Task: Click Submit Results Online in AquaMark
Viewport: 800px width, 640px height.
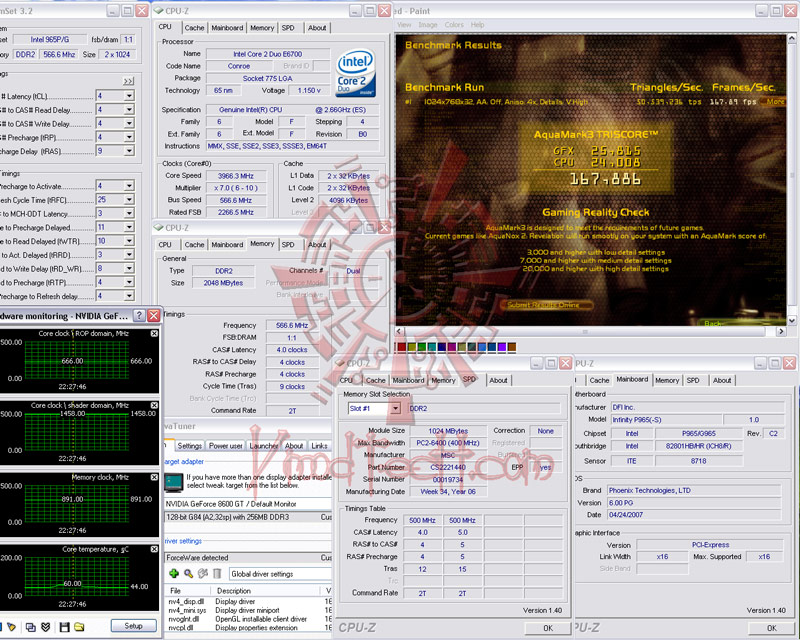Action: pyautogui.click(x=543, y=305)
